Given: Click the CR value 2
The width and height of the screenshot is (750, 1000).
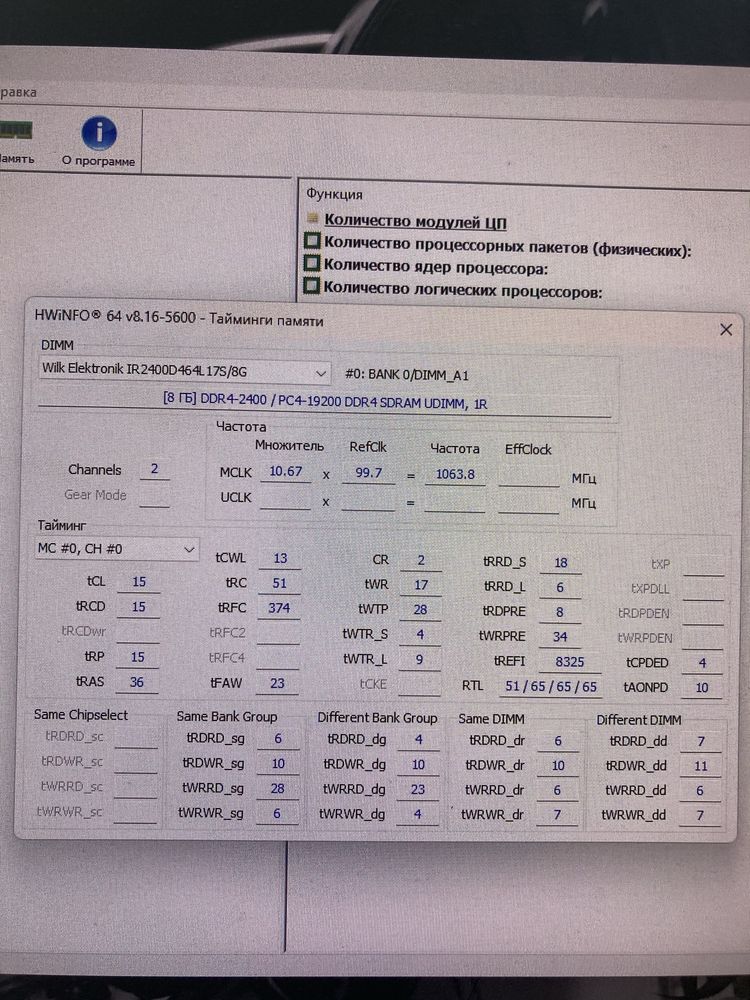Looking at the screenshot, I should coord(421,561).
